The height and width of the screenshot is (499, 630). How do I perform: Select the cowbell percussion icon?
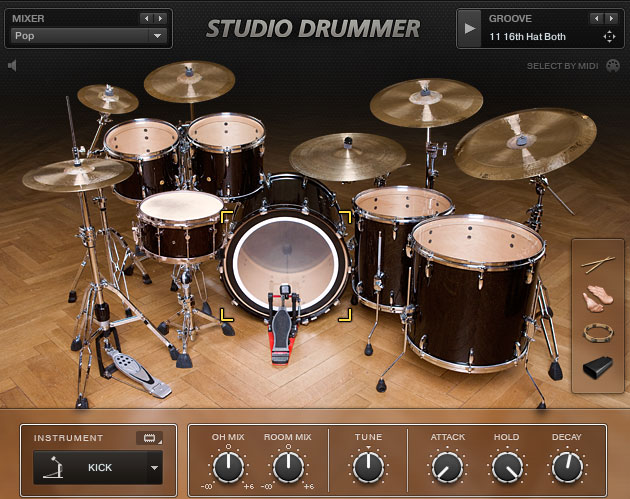coord(598,367)
